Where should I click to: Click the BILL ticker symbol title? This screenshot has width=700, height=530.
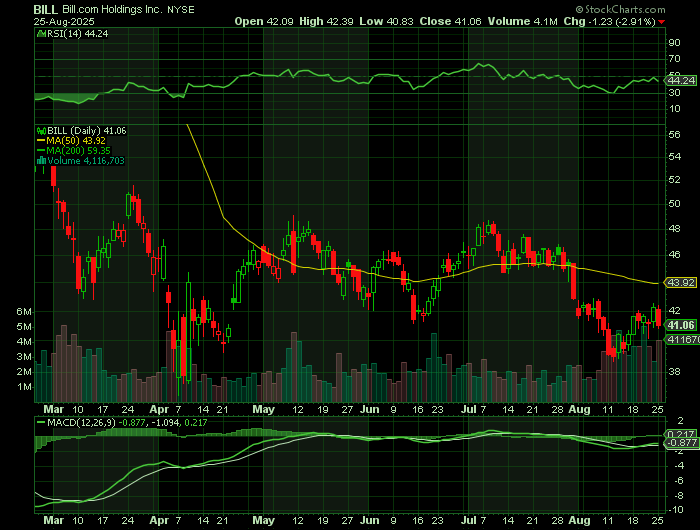coord(46,10)
